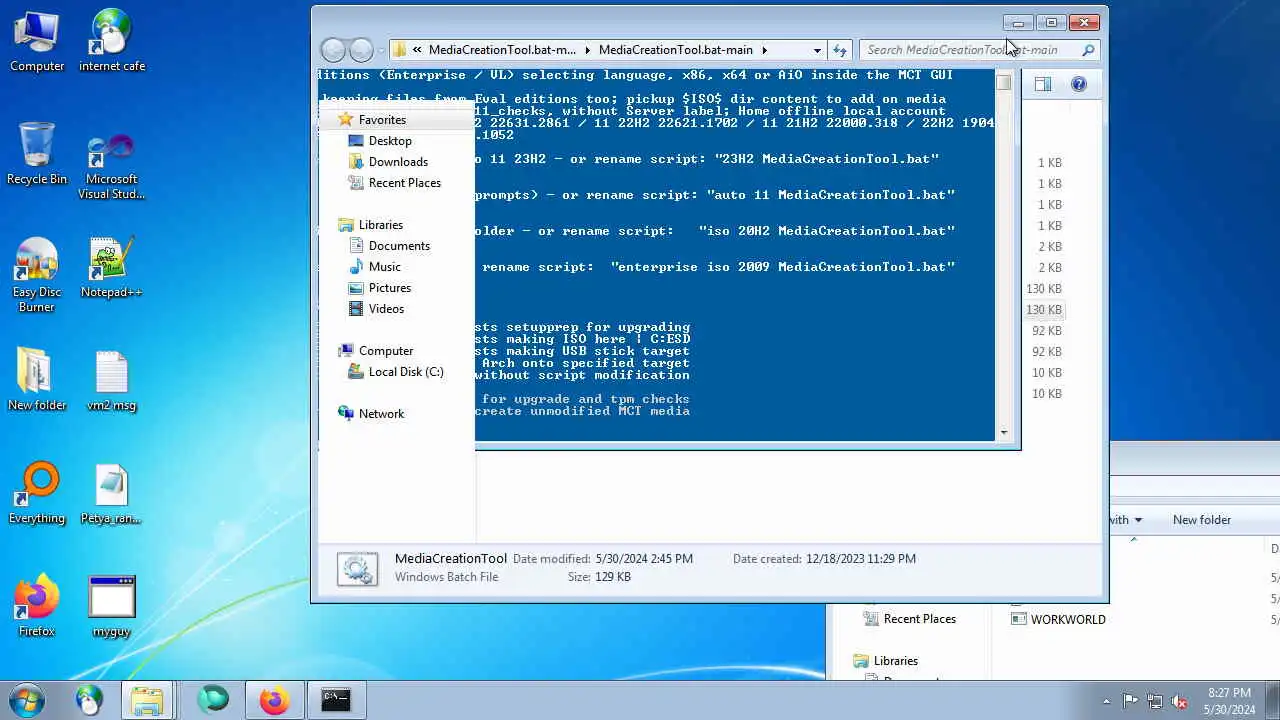Click Firefox on the taskbar
1280x720 pixels.
click(274, 700)
